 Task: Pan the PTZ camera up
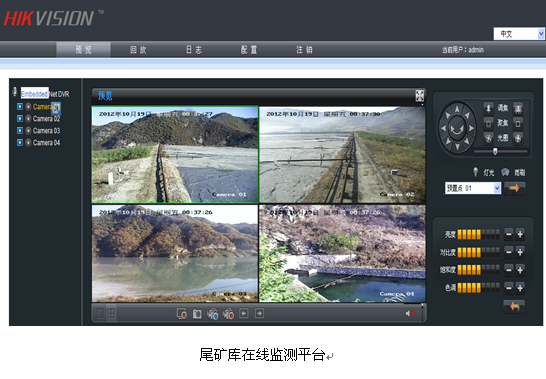coord(457,109)
